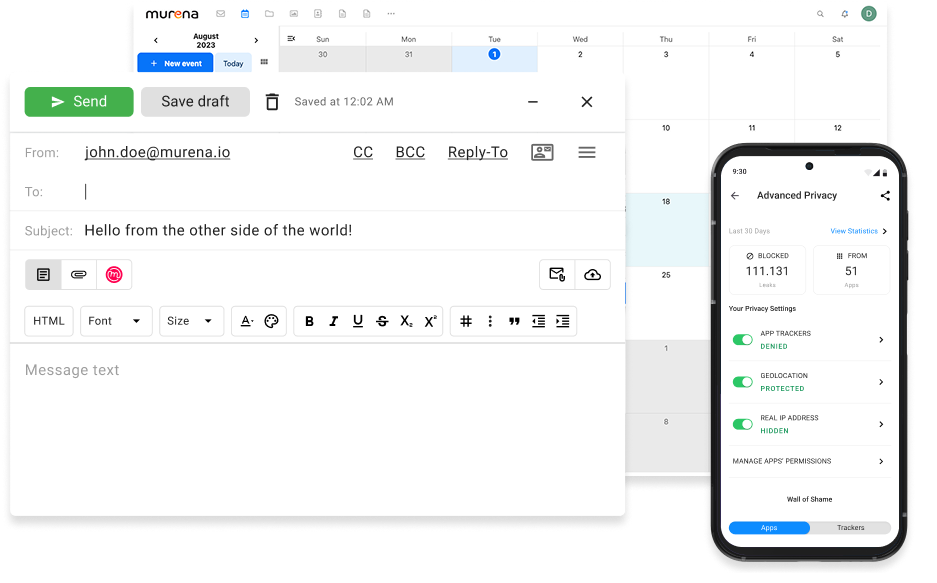Click the cloud upload icon

coord(592,274)
